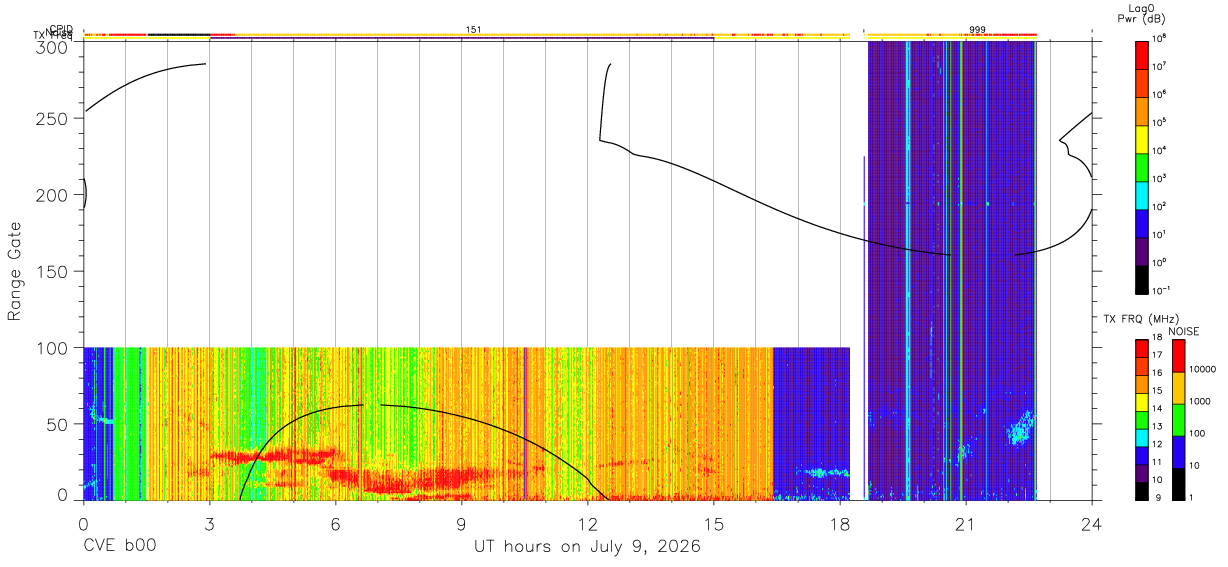The width and height of the screenshot is (1228, 567).
Task: Click the 'CVE b00' radar label
Action: 119,546
